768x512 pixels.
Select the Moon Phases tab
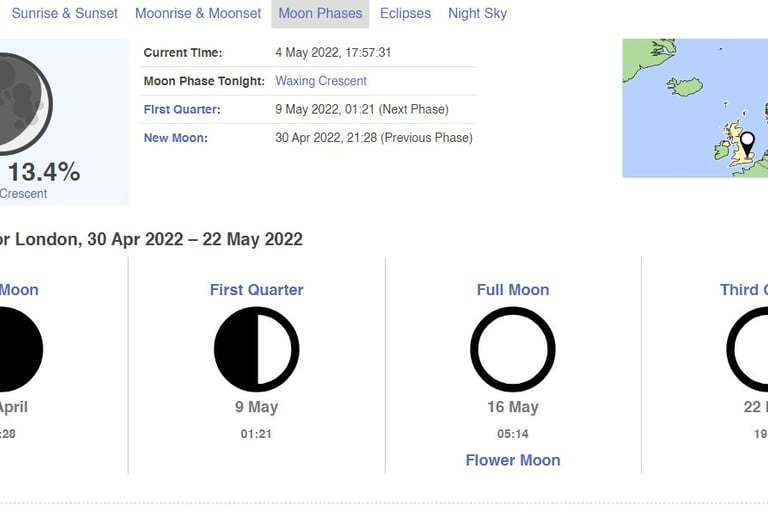point(320,13)
